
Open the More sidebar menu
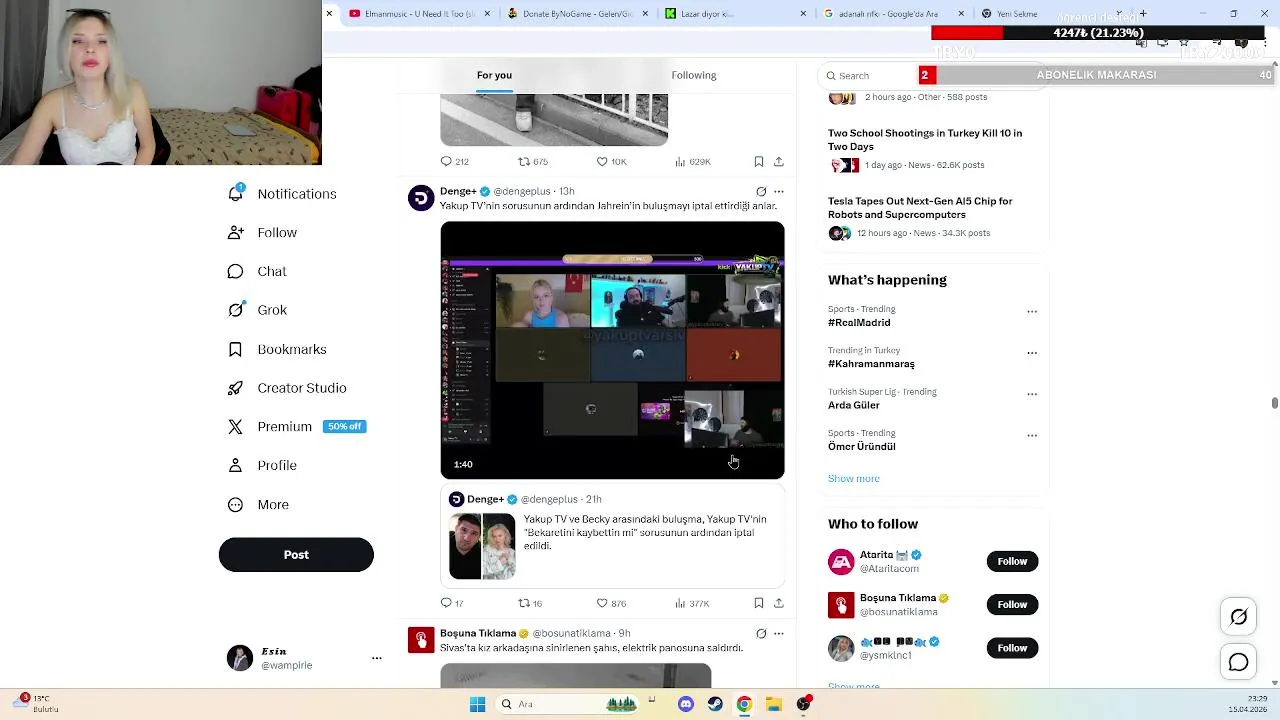[x=258, y=504]
